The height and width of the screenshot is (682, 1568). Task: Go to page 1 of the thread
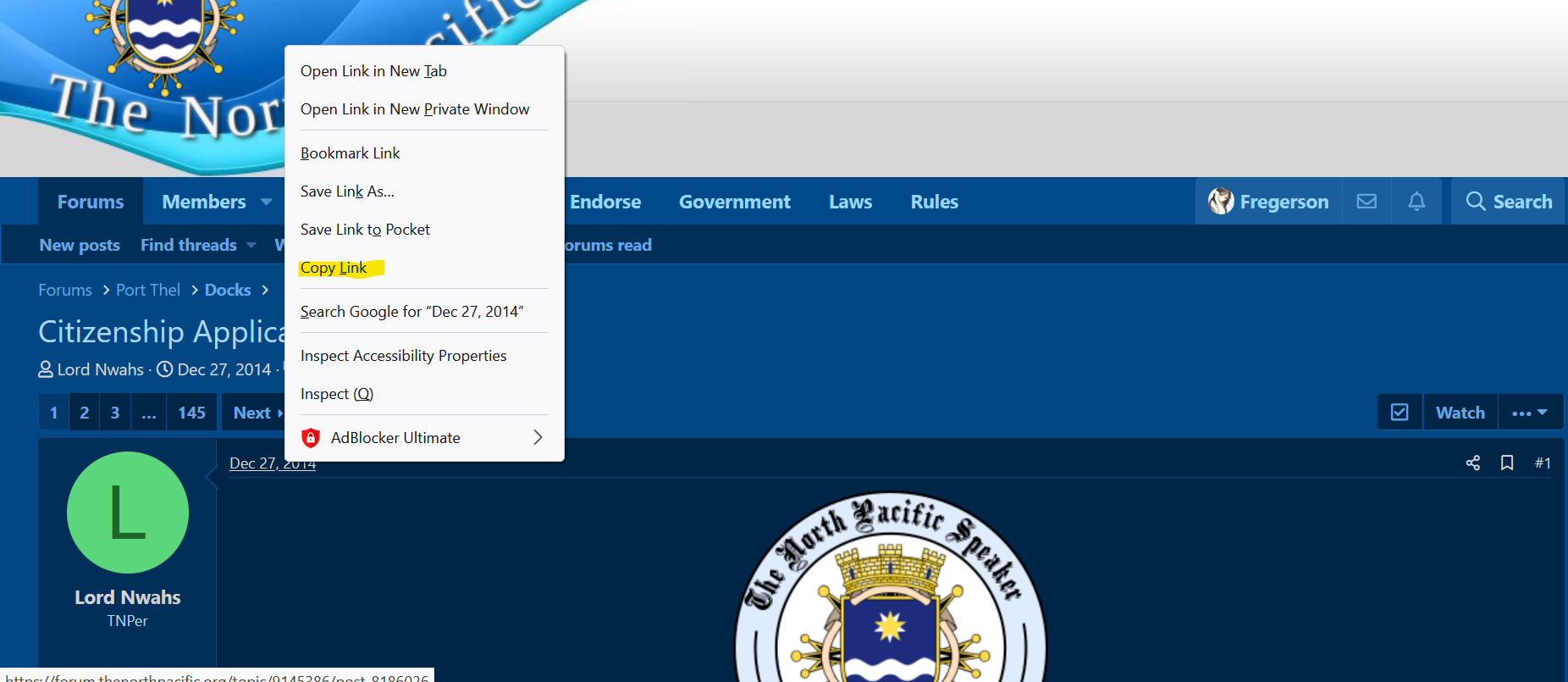53,413
